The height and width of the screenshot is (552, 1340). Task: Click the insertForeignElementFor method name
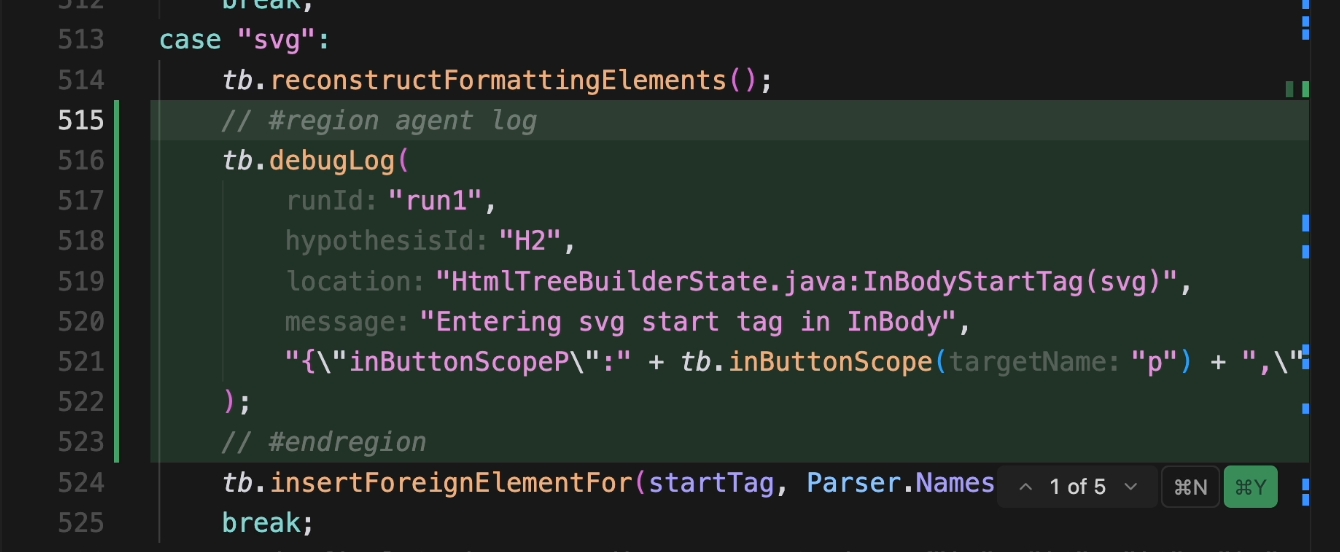click(x=450, y=483)
